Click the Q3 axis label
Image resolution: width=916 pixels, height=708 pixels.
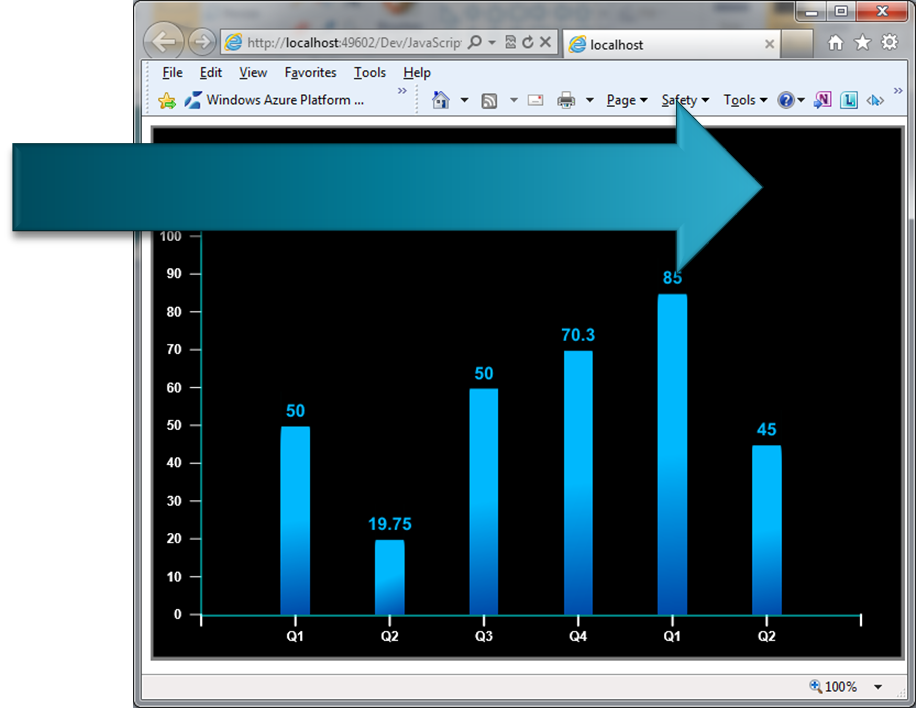coord(484,636)
